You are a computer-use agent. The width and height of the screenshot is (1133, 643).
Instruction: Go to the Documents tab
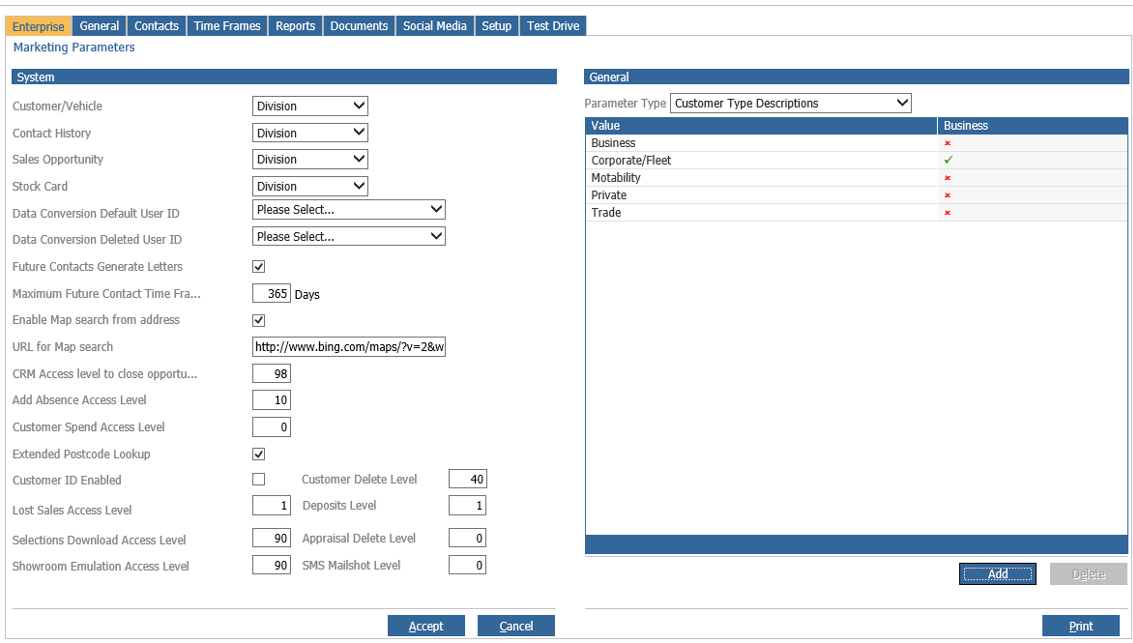[x=359, y=26]
